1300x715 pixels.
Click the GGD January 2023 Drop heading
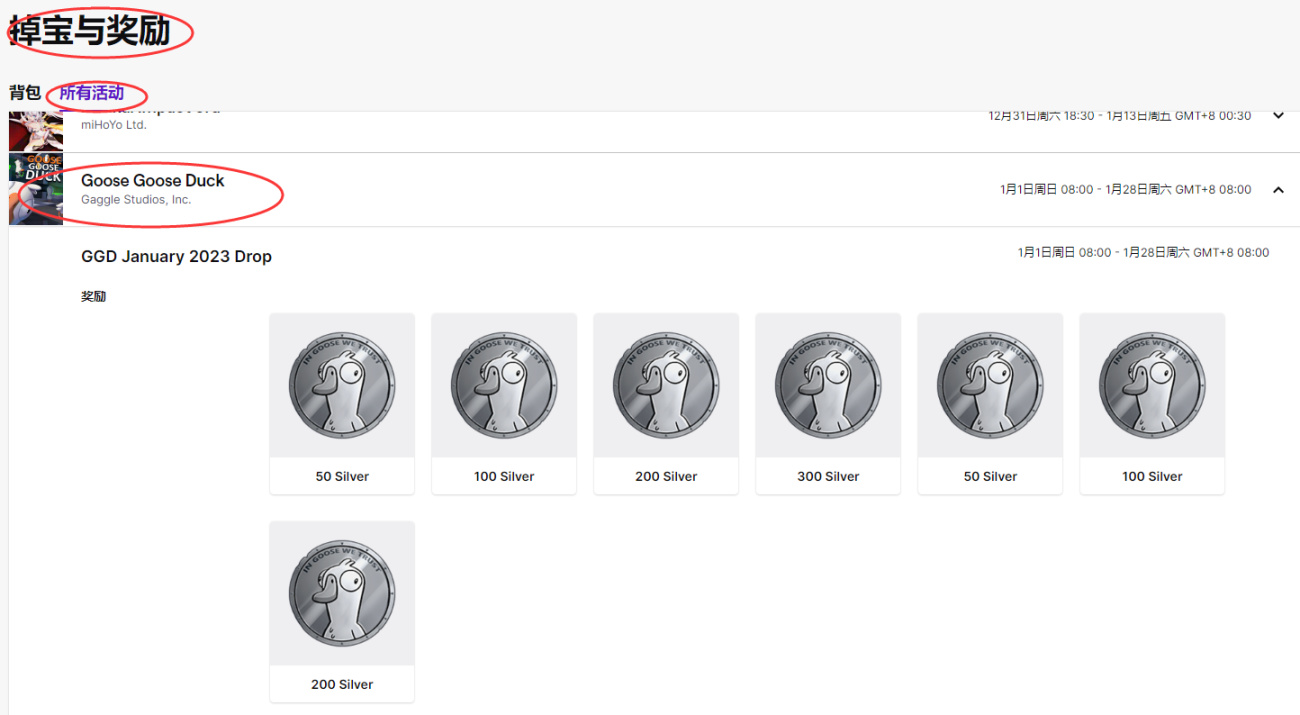pyautogui.click(x=176, y=257)
